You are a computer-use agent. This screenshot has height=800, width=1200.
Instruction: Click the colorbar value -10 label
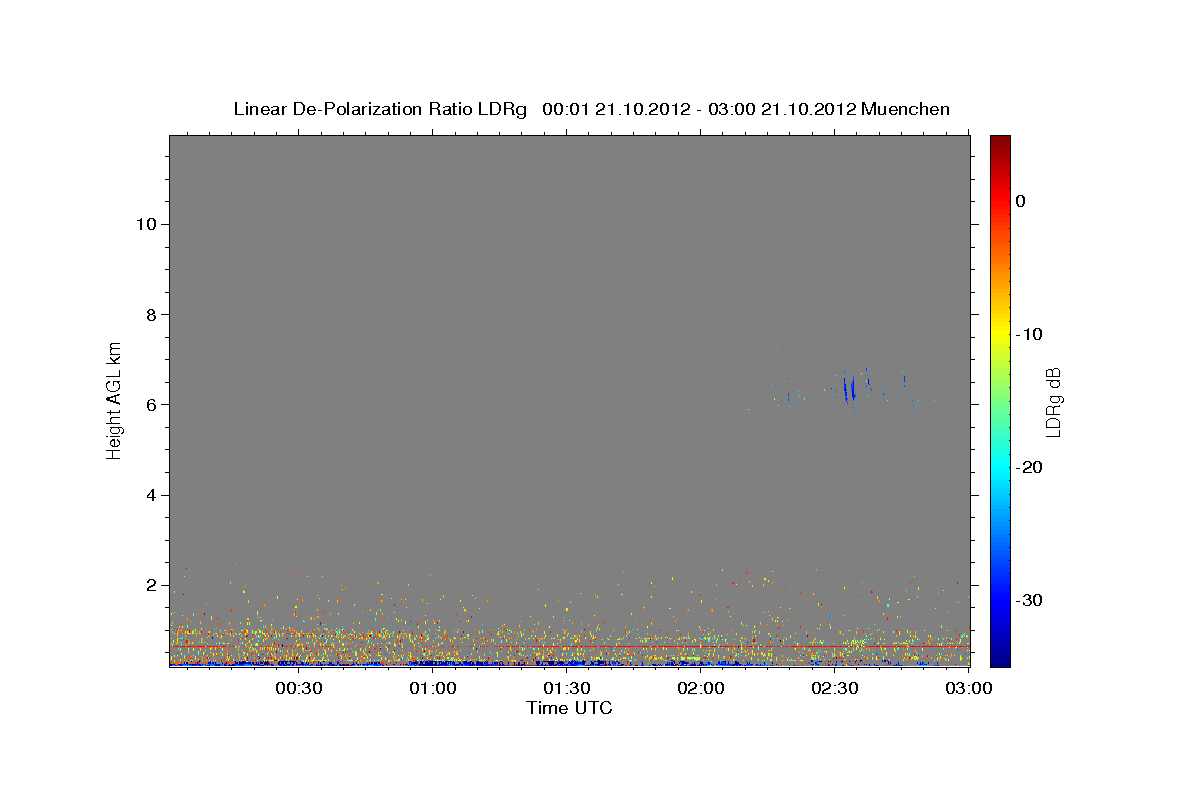point(1029,334)
